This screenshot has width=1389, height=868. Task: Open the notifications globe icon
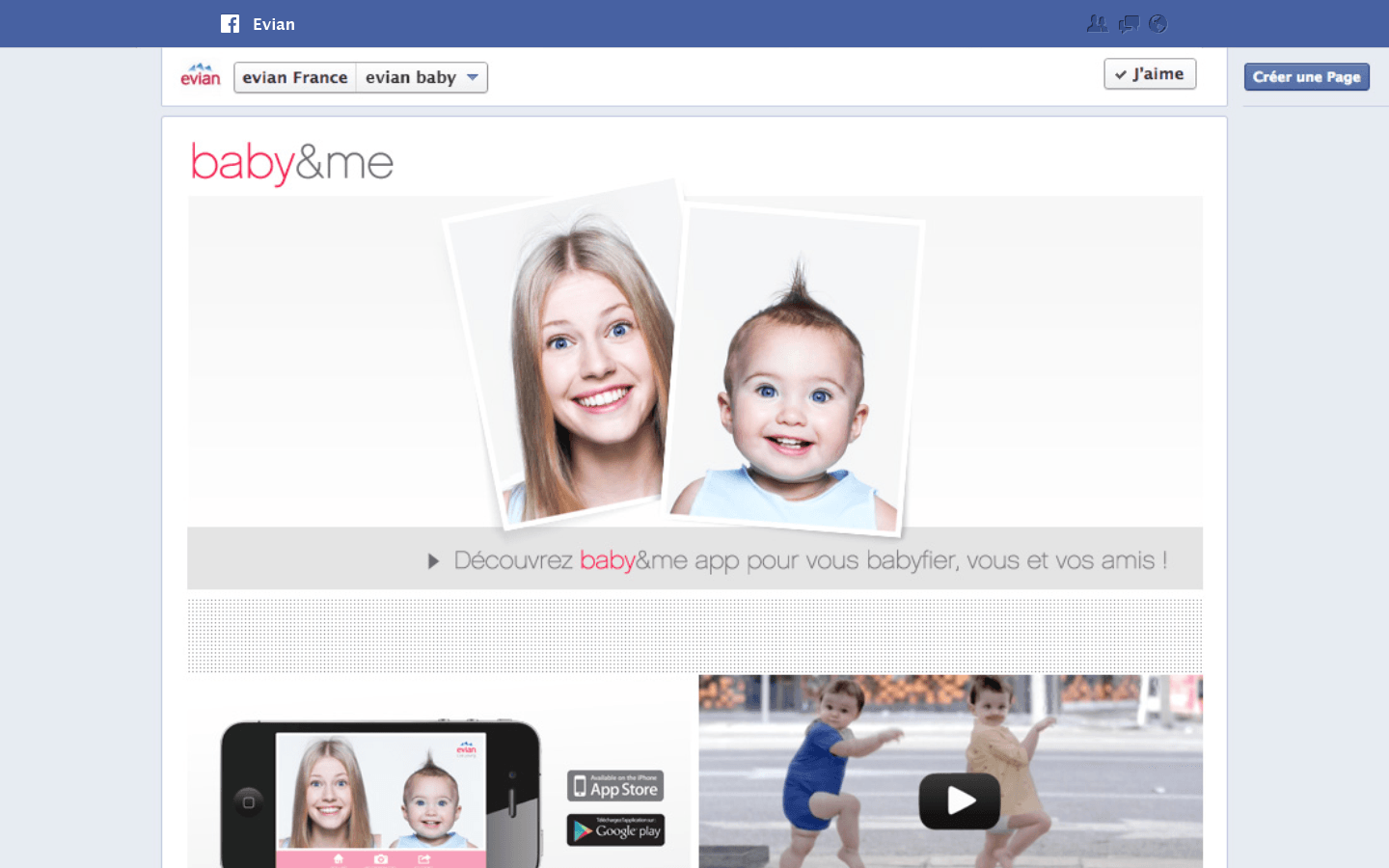1158,24
